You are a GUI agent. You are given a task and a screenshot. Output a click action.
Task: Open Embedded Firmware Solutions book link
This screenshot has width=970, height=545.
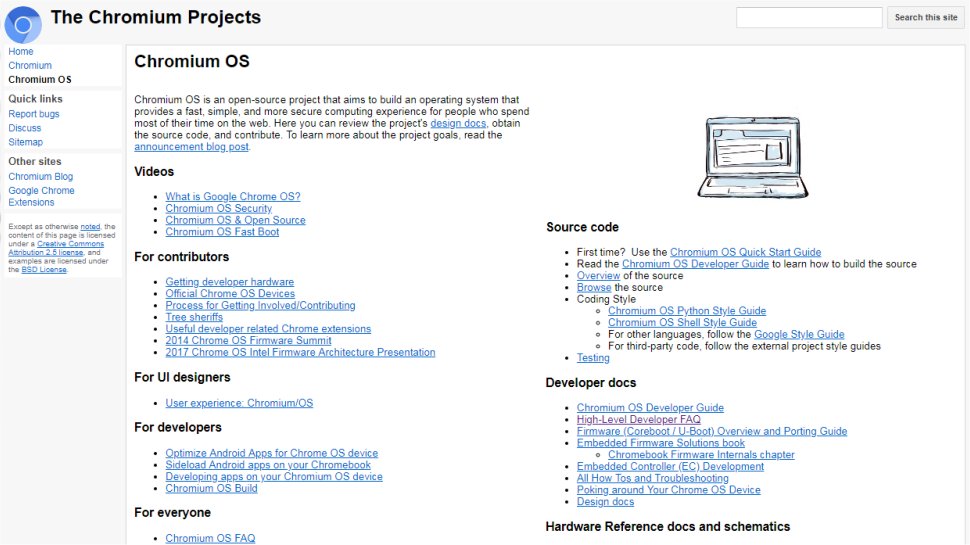661,443
